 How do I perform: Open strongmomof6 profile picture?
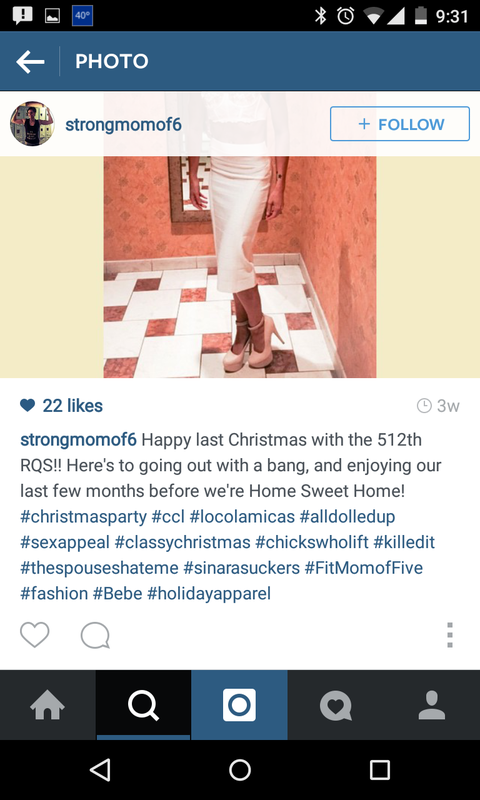(32, 124)
